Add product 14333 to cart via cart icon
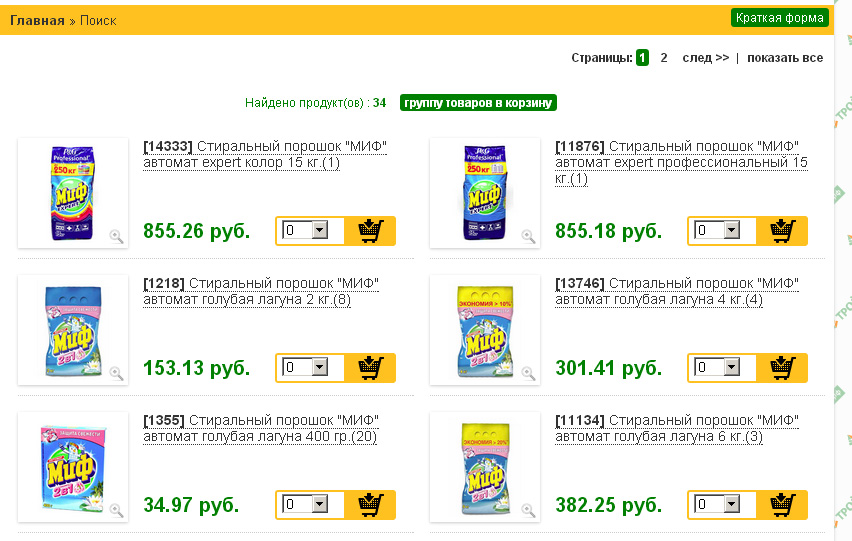852x541 pixels. [x=370, y=231]
